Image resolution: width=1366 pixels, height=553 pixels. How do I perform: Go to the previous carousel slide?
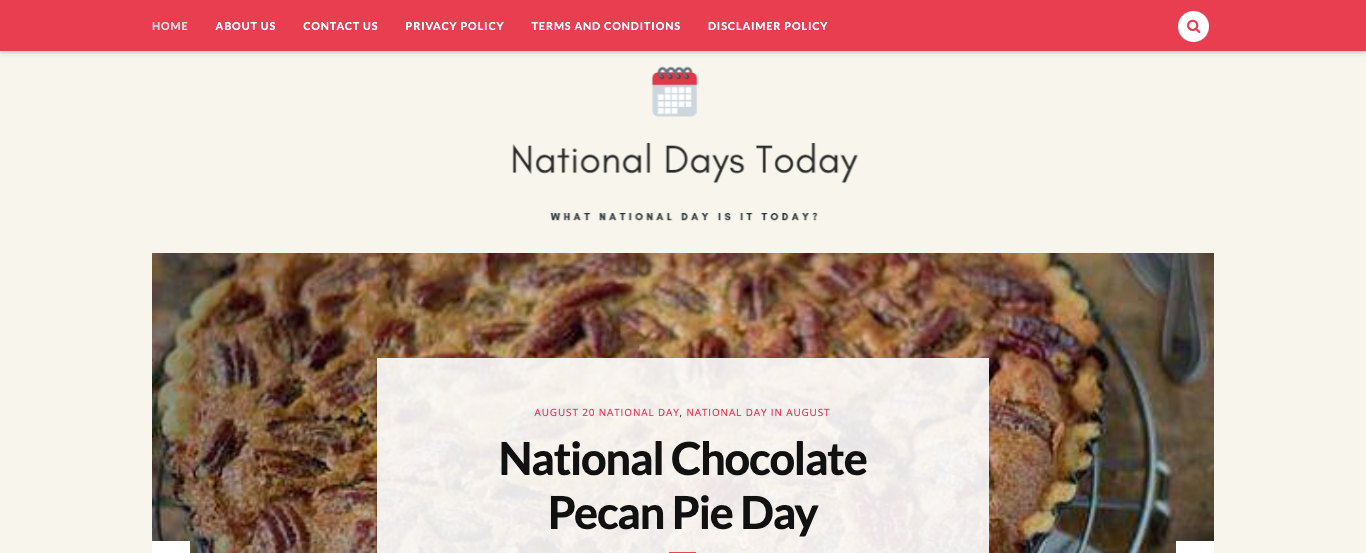pyautogui.click(x=171, y=547)
